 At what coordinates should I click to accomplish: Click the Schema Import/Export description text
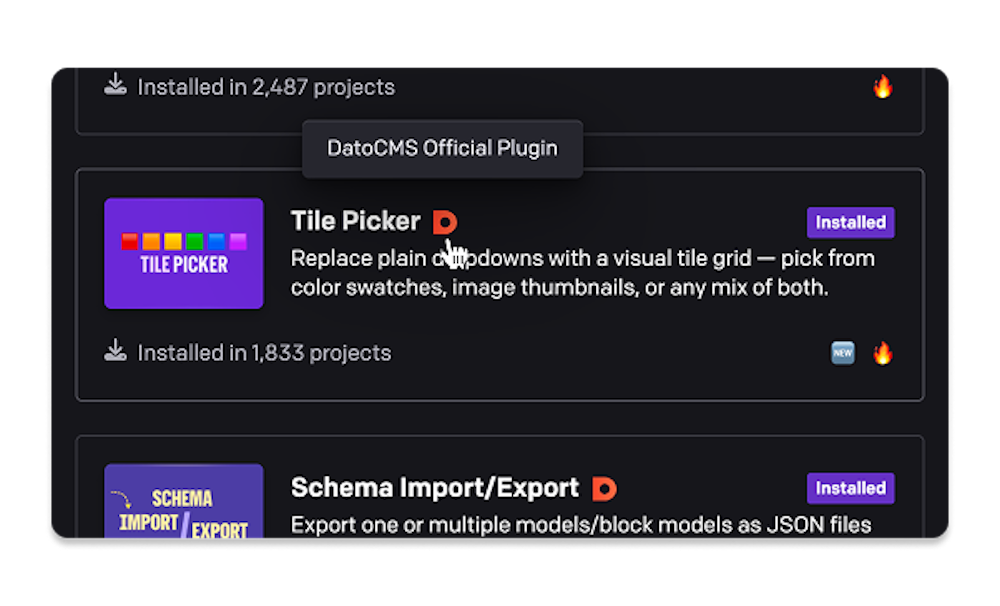tap(581, 525)
